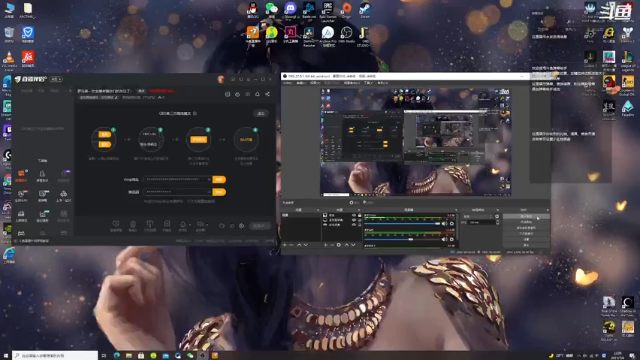Toggle lock on first OBS source
The width and height of the screenshot is (640, 360).
click(360, 215)
